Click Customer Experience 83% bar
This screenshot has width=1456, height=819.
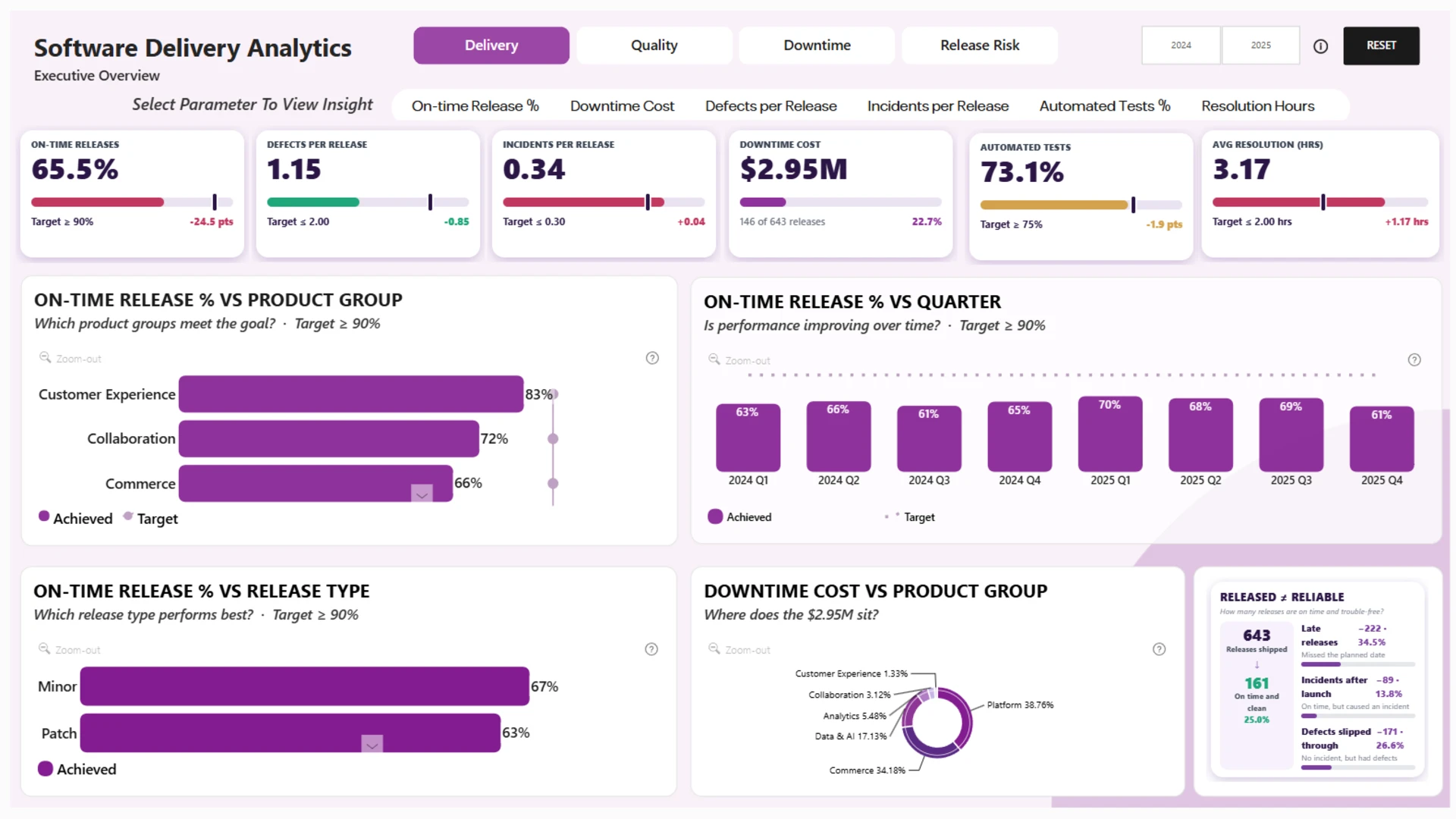tap(351, 394)
